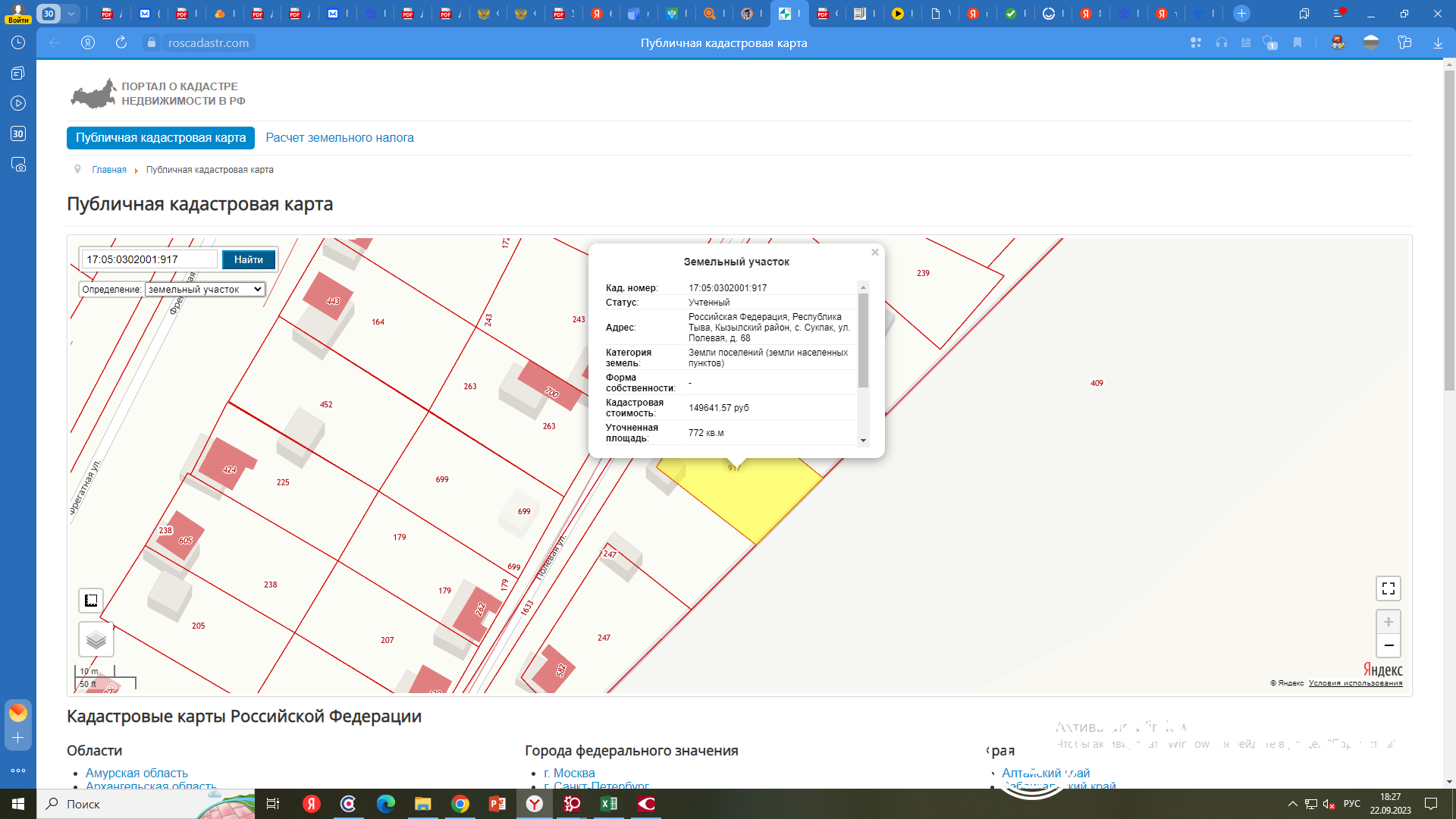Select Публичная кадастровая карта tab

pyautogui.click(x=161, y=137)
